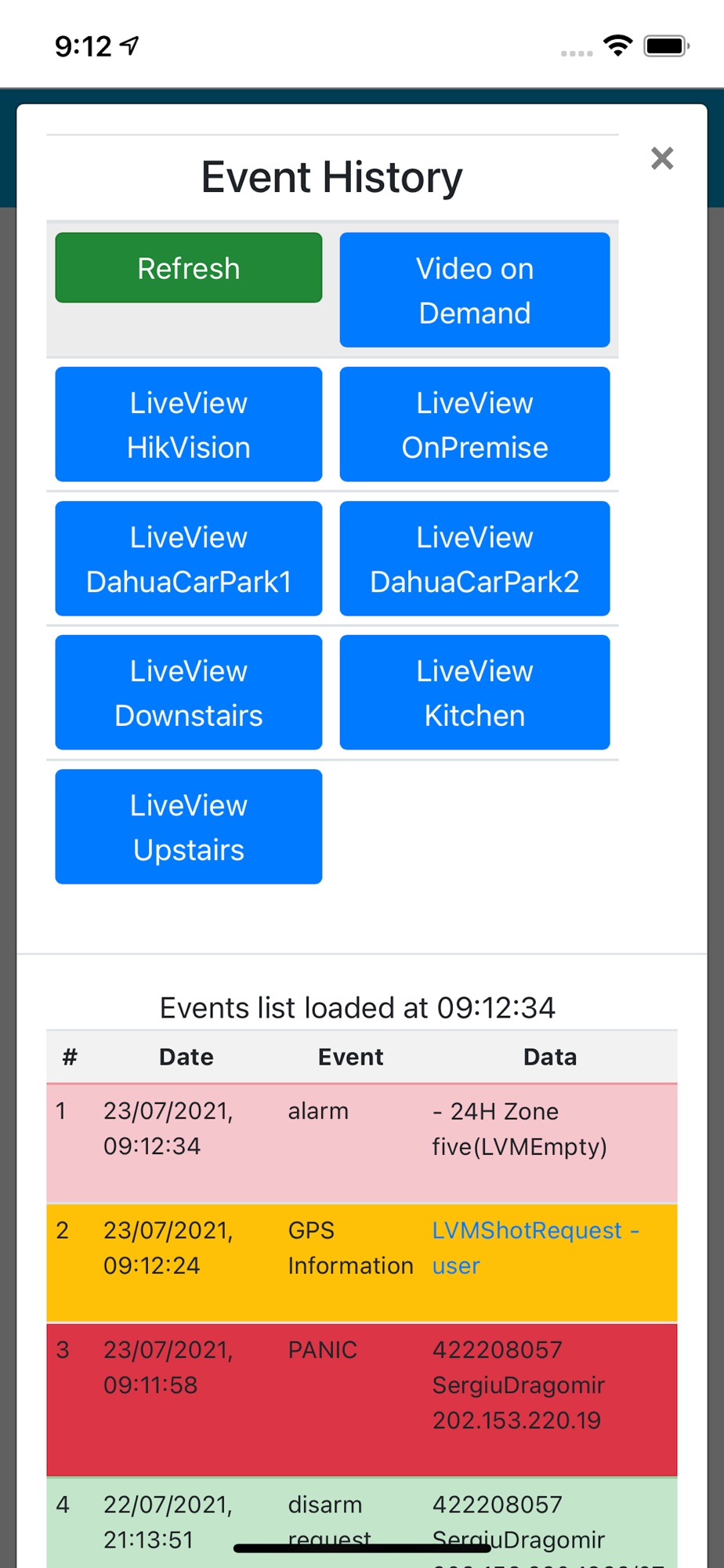Close the Event History dialog

pos(662,158)
